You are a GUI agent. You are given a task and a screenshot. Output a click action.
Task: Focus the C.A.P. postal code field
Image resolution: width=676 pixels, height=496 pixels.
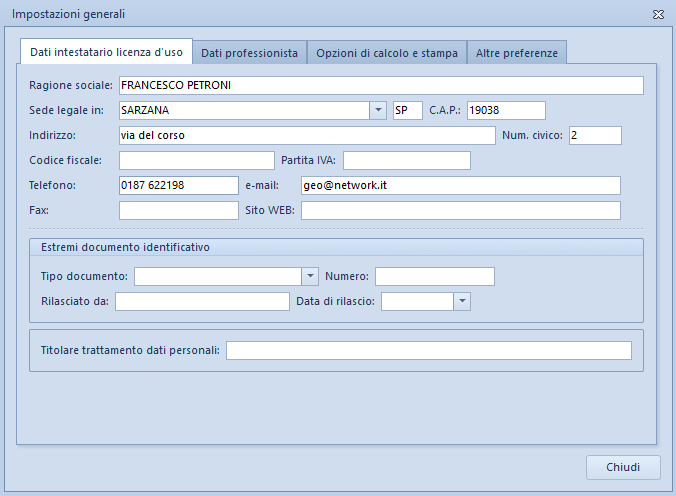[x=505, y=110]
